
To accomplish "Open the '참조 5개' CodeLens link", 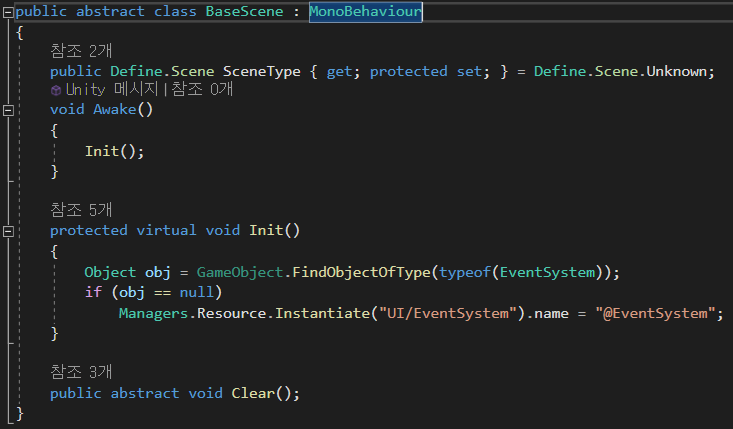I will 81,209.
